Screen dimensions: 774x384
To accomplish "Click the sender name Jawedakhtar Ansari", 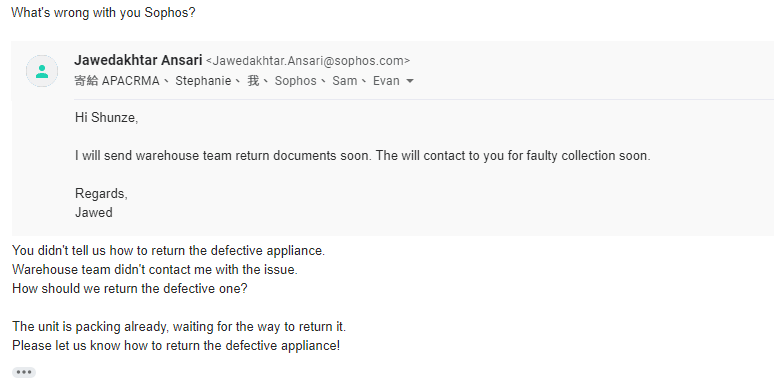I will pos(138,61).
